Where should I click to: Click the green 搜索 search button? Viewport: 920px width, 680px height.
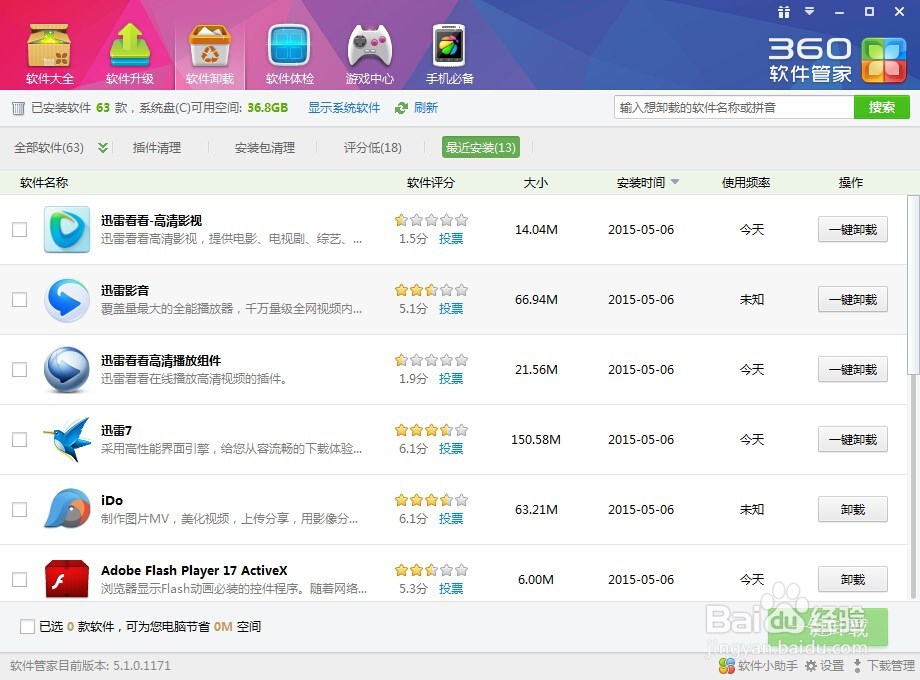tap(881, 107)
